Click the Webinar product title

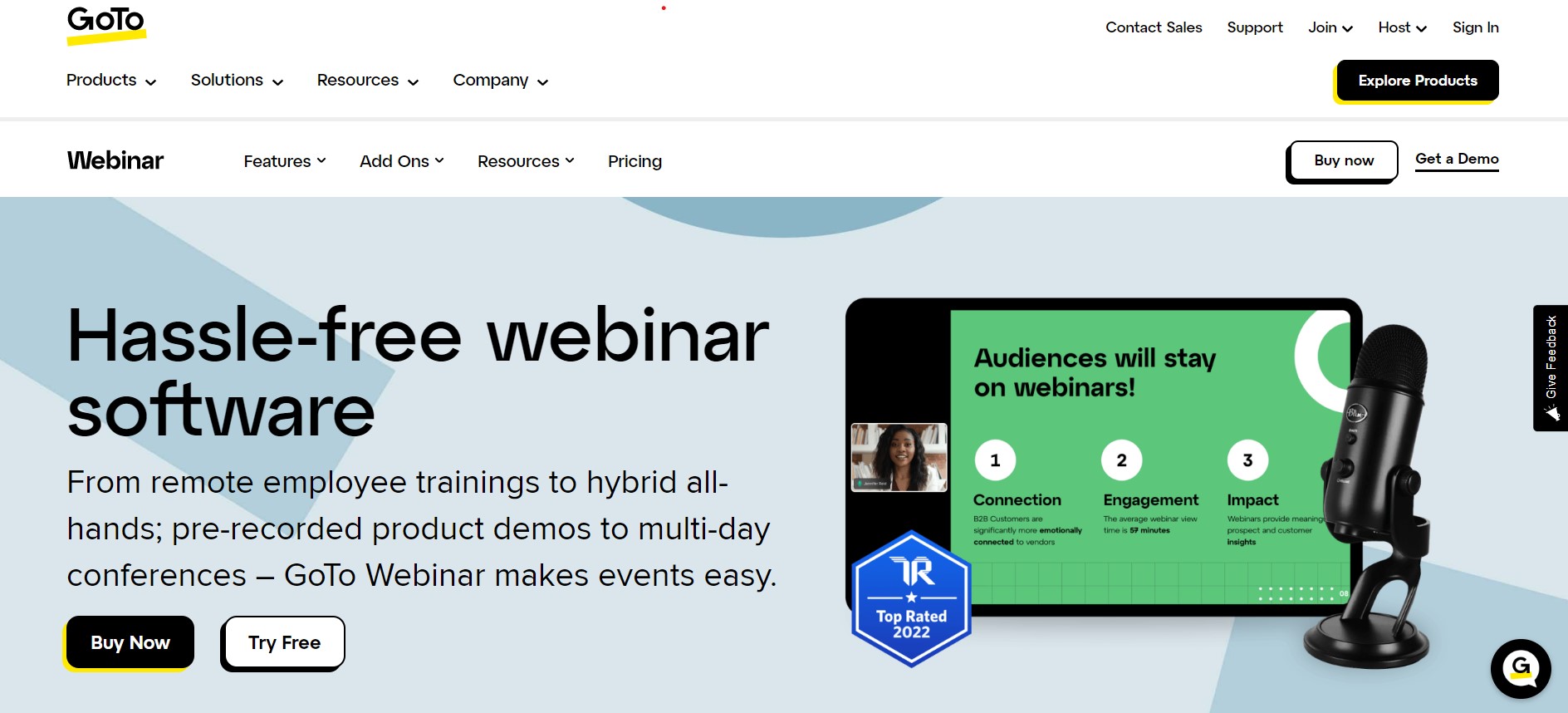[115, 160]
